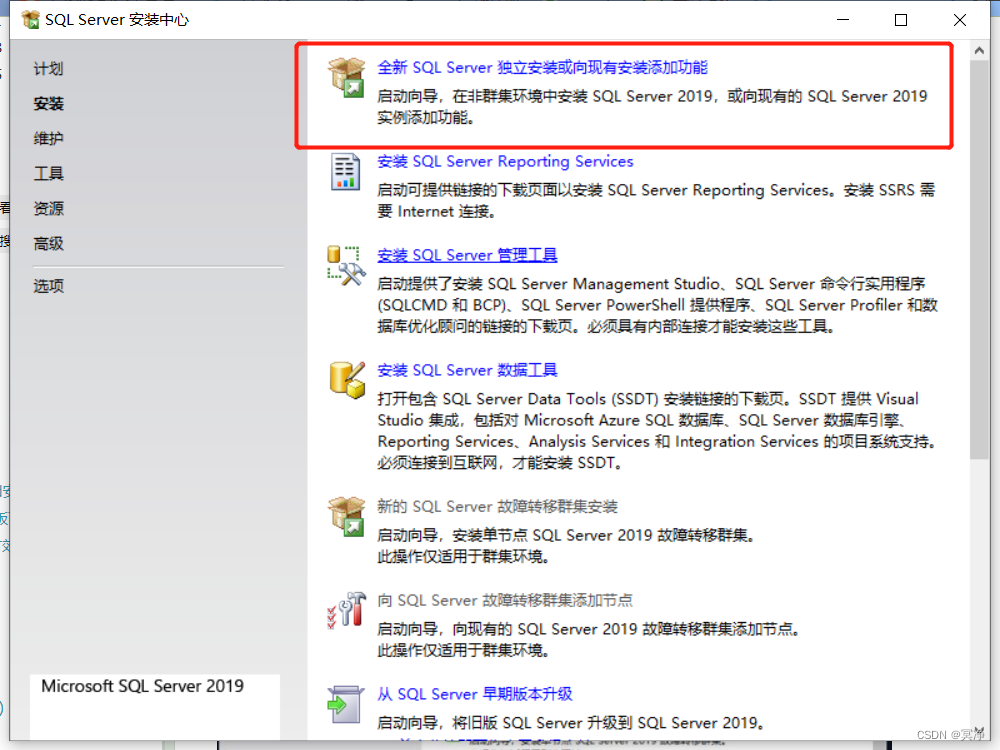This screenshot has height=750, width=1000.
Task: Click description text 启动向导，在非群集环境中安装
Action: pyautogui.click(x=652, y=107)
